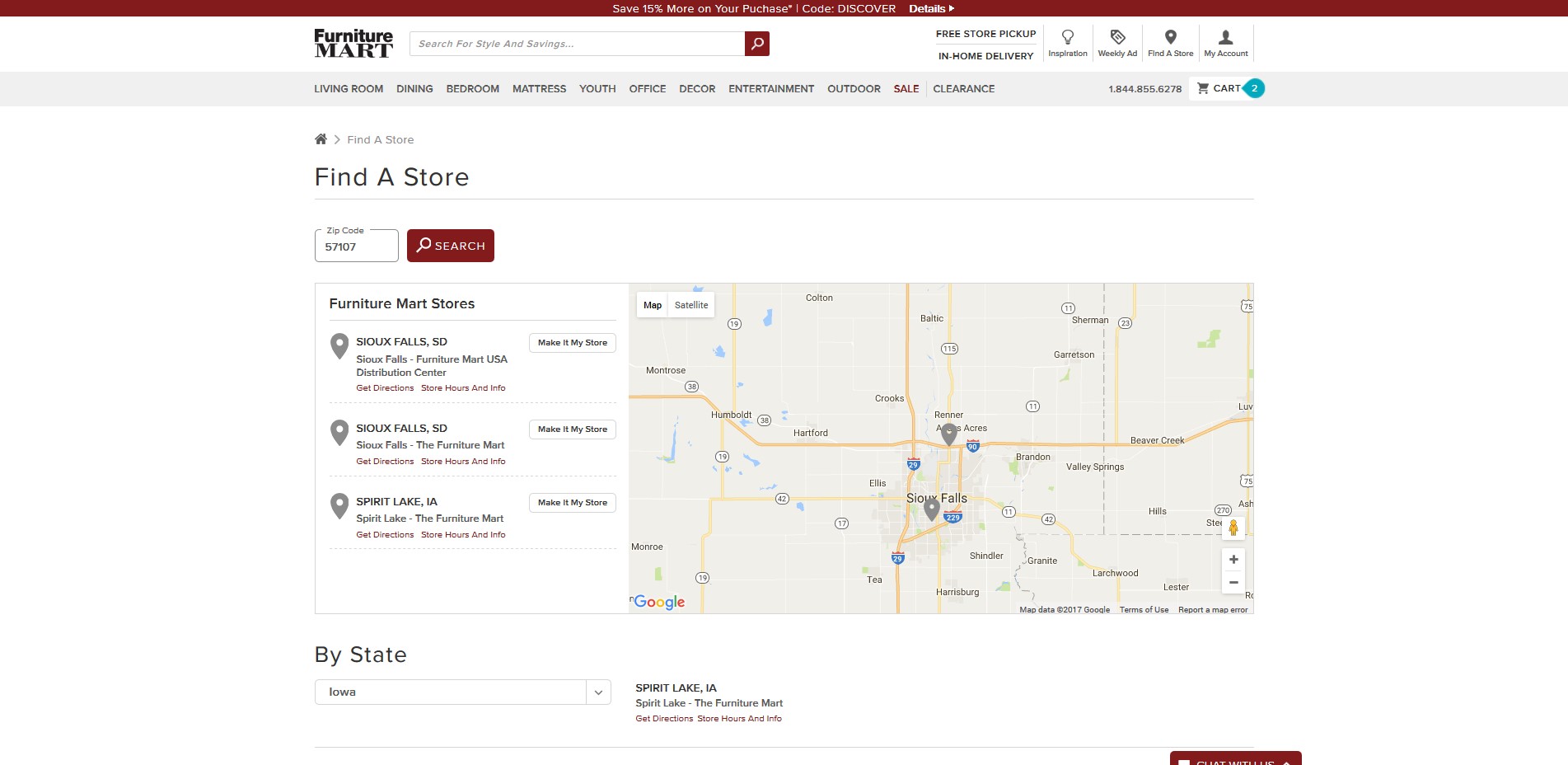Click Free Store Pickup link
Viewport: 1568px width, 765px height.
click(x=985, y=34)
